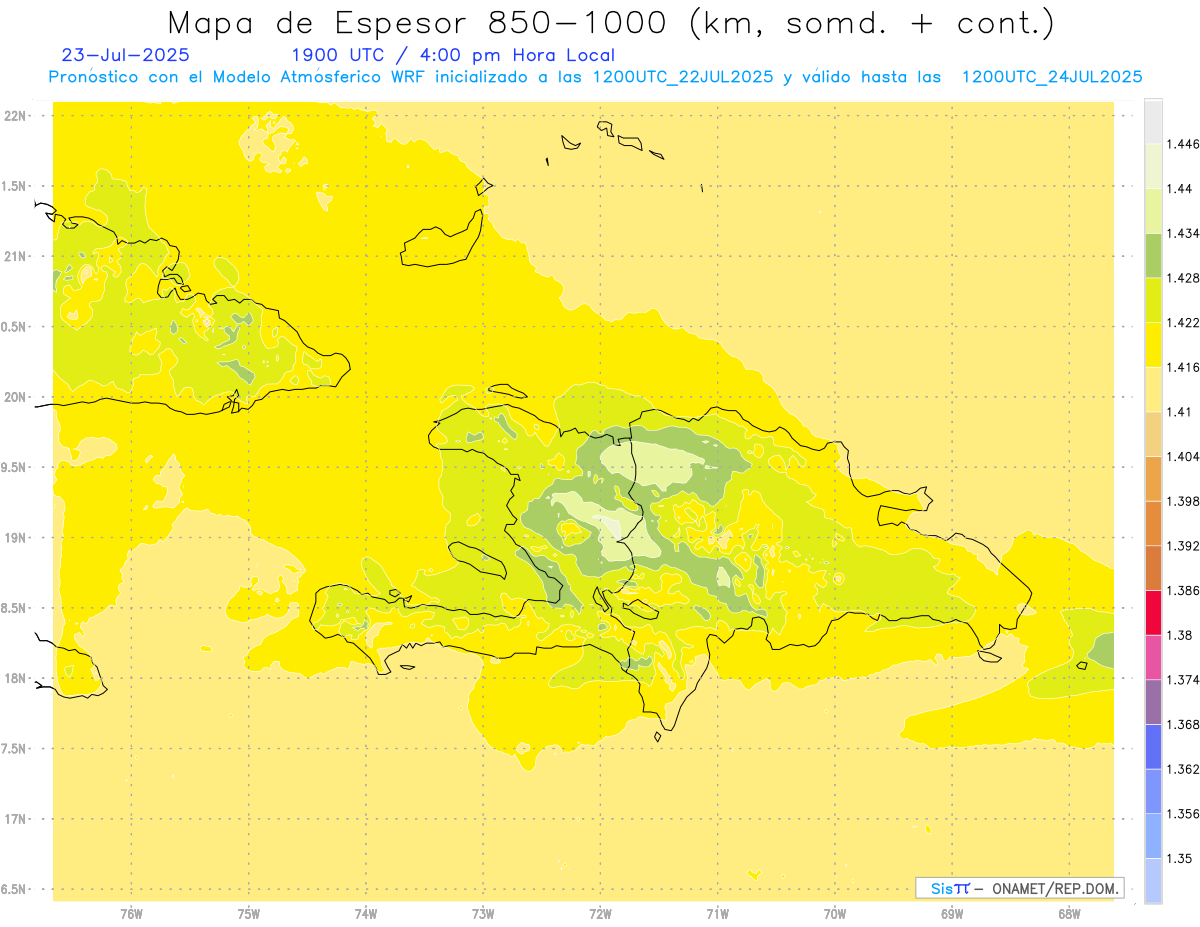
Task: Click the longitude label "72W"
Action: (601, 915)
